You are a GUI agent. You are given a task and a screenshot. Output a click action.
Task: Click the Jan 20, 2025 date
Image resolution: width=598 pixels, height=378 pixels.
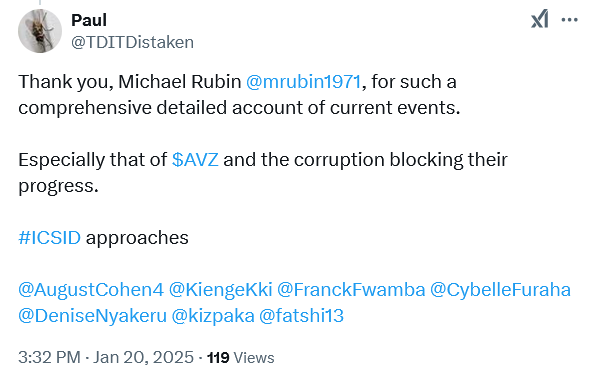pyautogui.click(x=143, y=357)
